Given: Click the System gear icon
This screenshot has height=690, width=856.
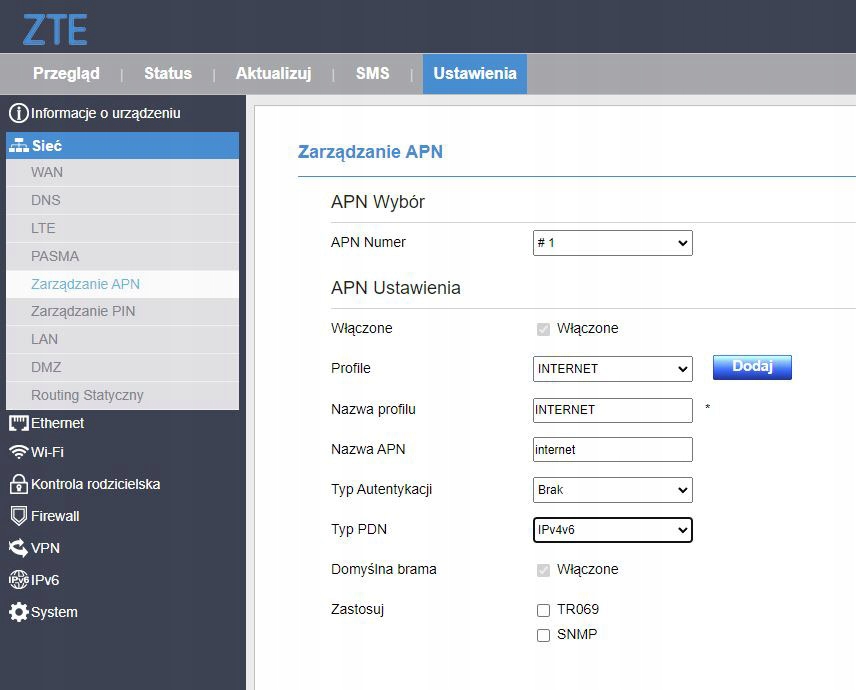Looking at the screenshot, I should (18, 612).
